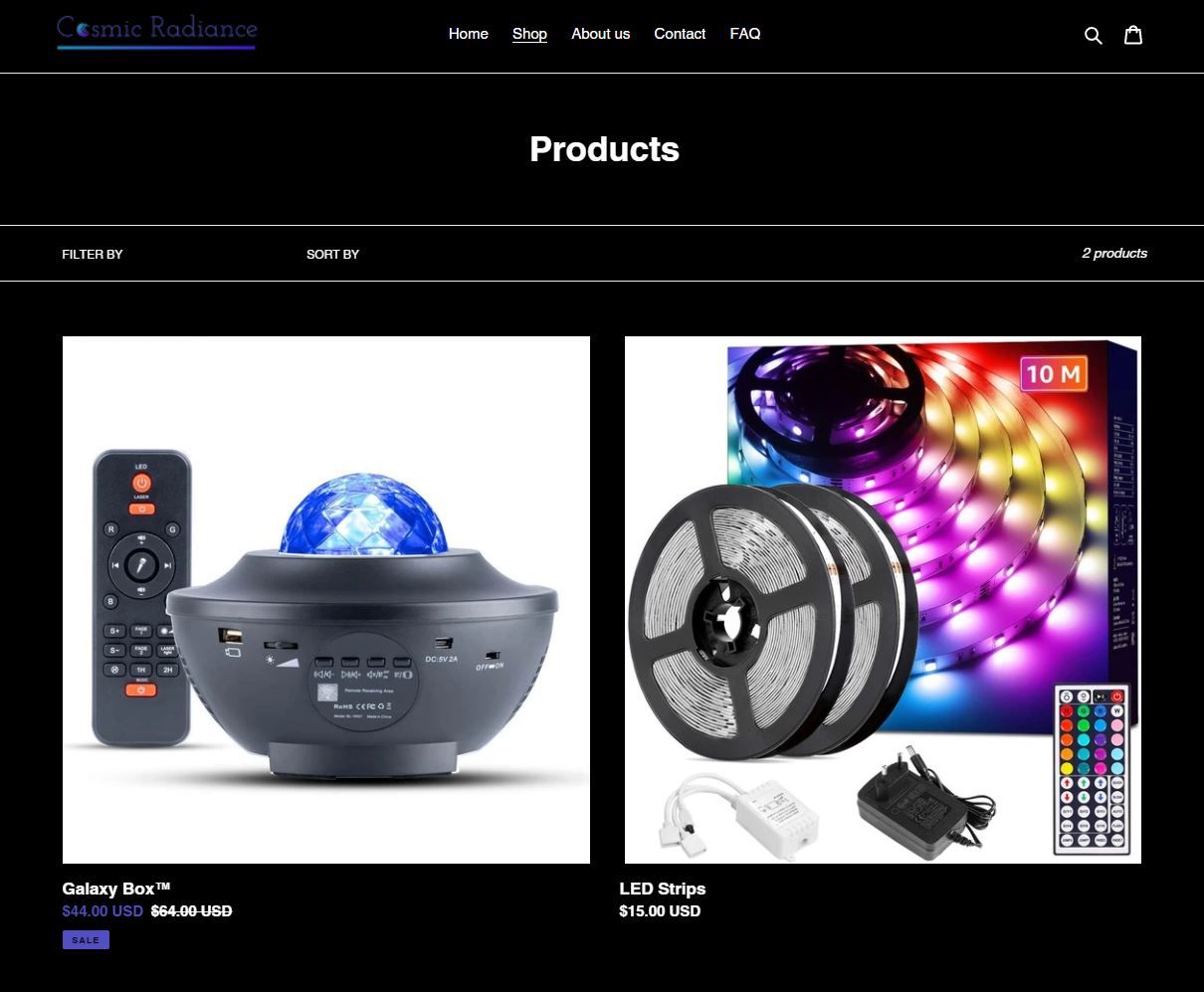Open the About us page
Screen dimensions: 1204x992
click(x=600, y=34)
